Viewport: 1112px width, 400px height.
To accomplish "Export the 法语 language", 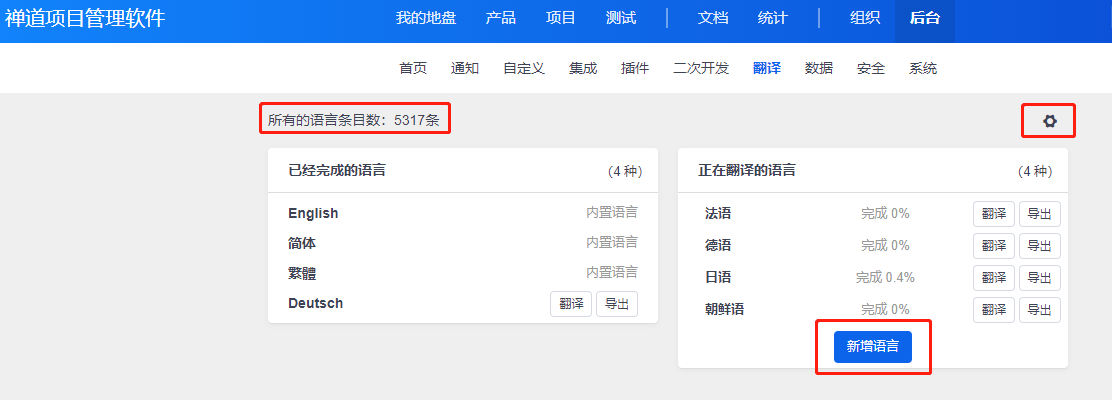I will 1040,213.
